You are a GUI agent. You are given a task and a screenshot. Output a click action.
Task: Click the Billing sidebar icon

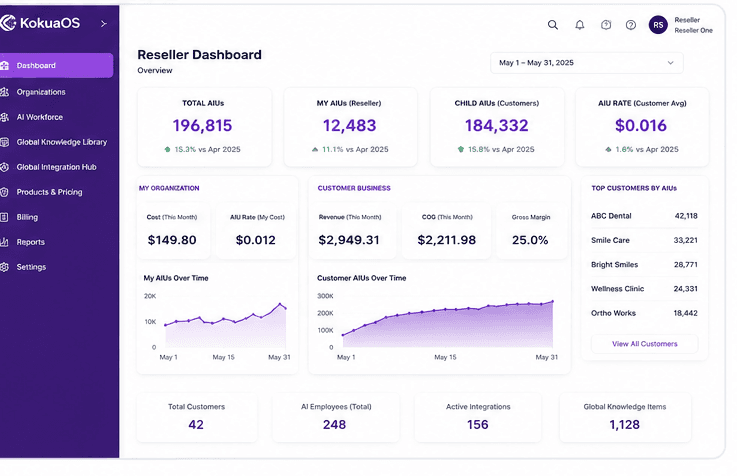(x=5, y=217)
